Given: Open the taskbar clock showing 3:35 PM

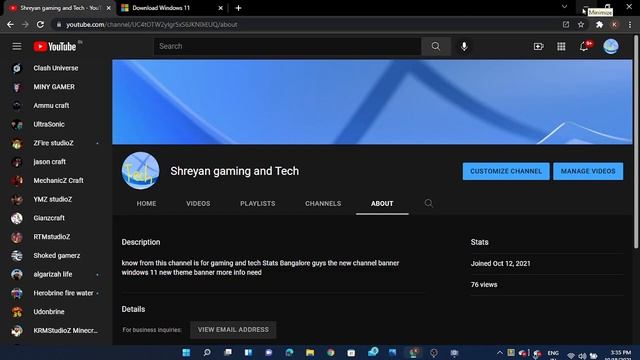Looking at the screenshot, I should point(620,354).
